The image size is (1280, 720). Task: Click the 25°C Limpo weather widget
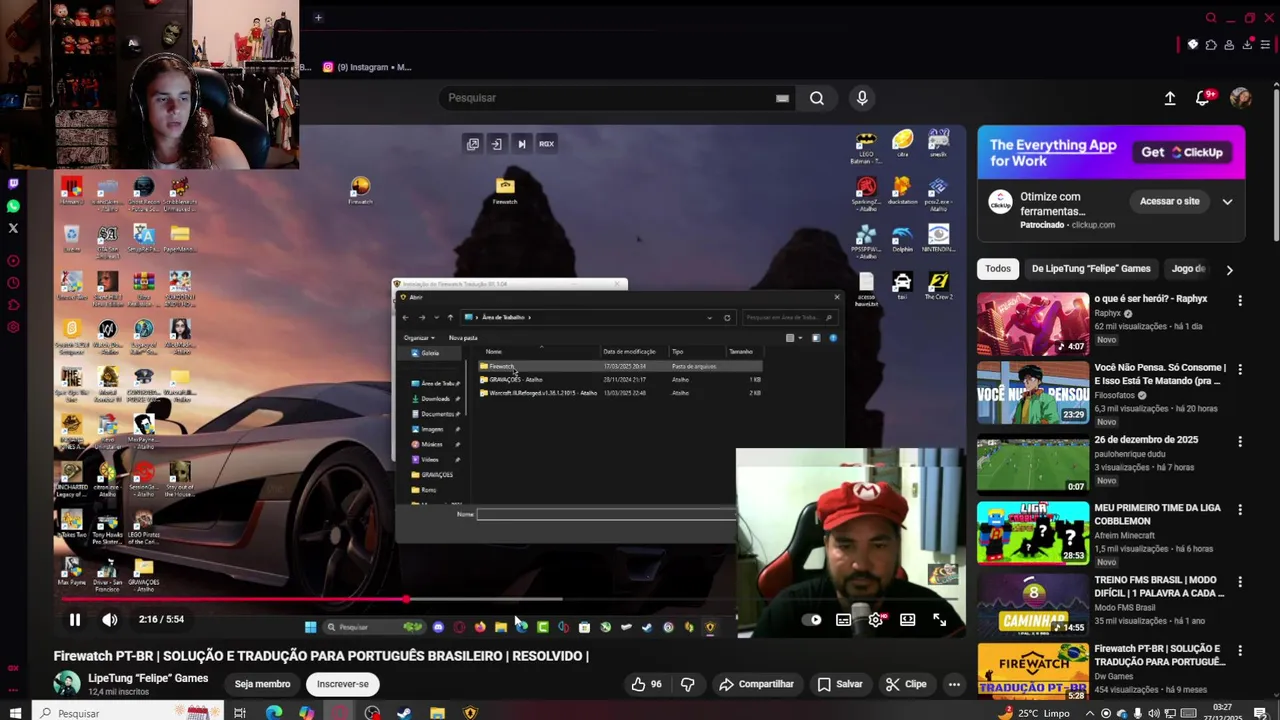pyautogui.click(x=1033, y=713)
